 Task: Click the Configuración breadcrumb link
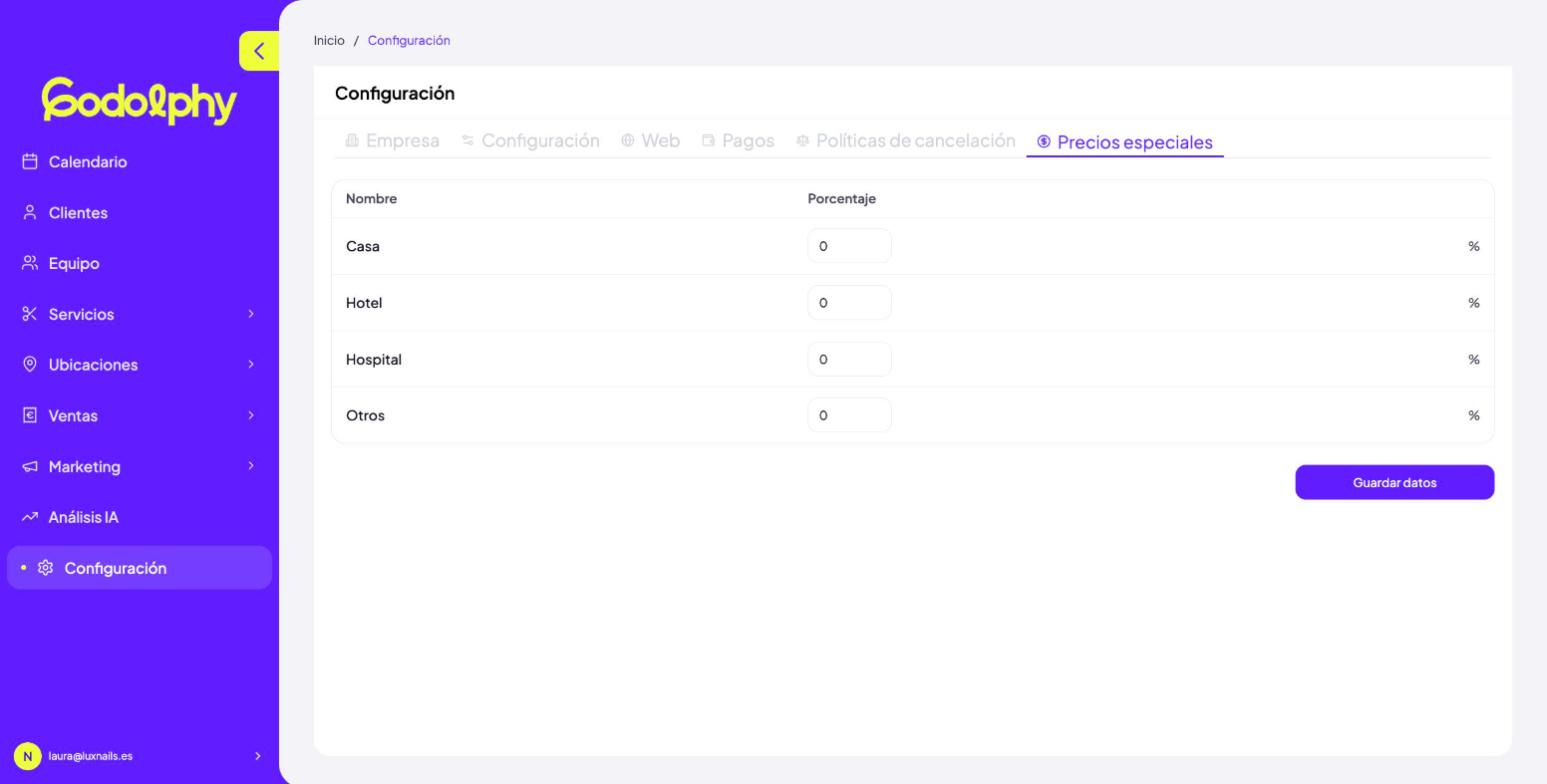pos(409,41)
